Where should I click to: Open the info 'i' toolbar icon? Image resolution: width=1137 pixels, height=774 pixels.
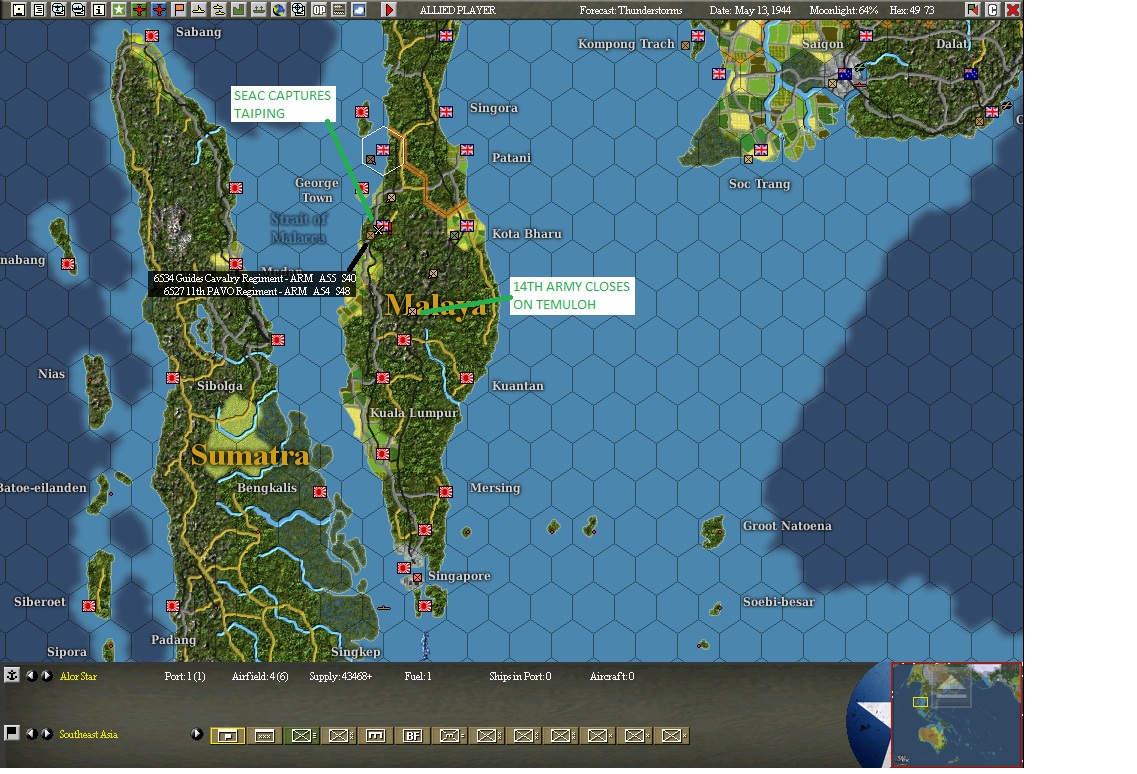(x=99, y=10)
